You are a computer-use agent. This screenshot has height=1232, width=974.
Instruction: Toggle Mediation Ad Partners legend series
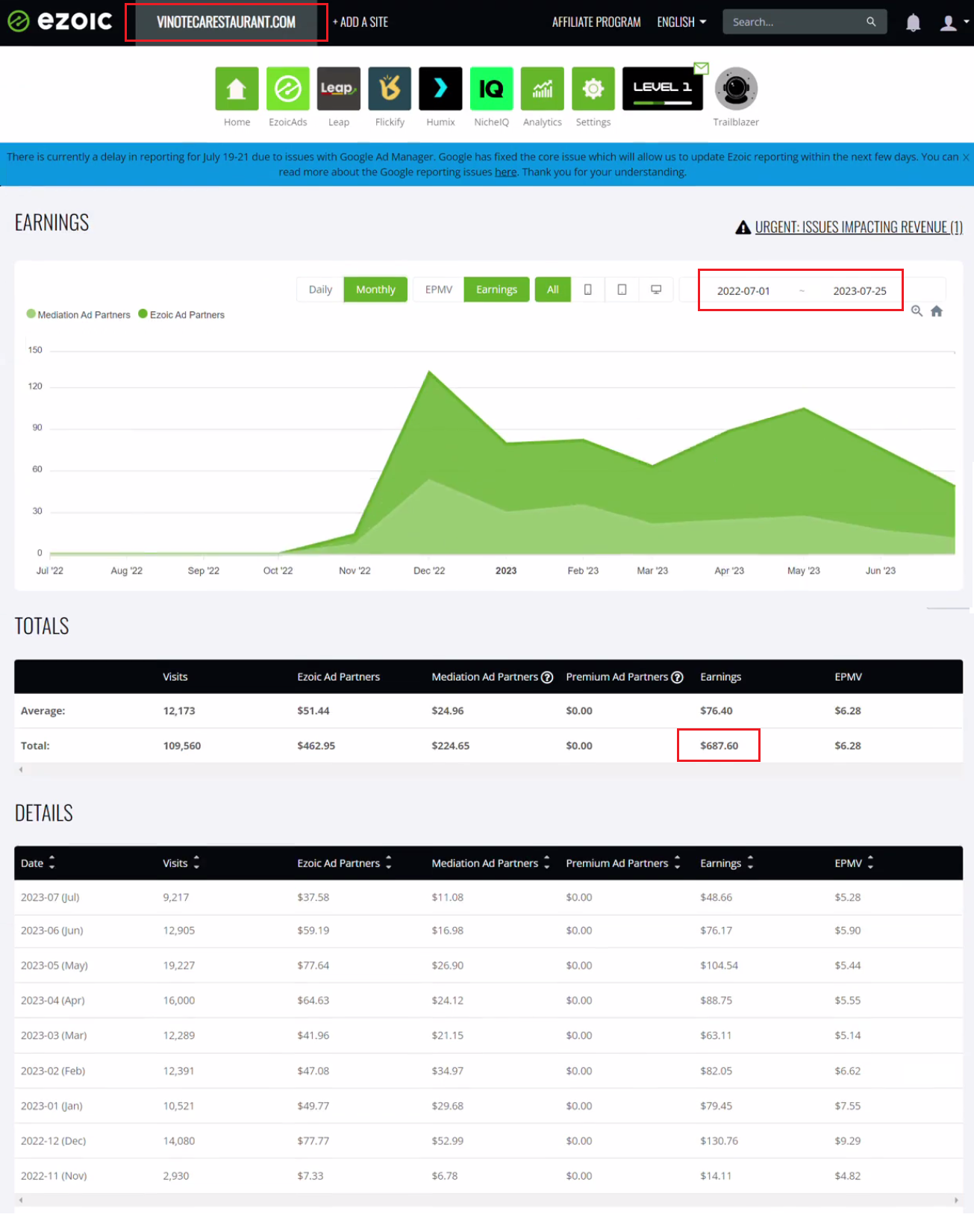(78, 315)
